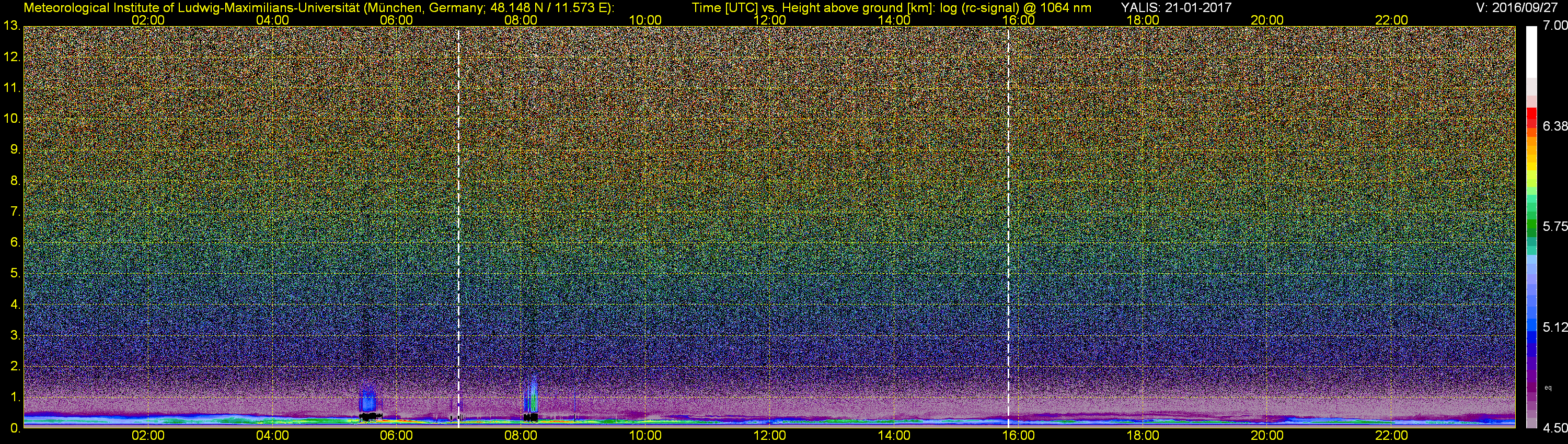
Task: Click the small 'eq' label beside color scale
Action: click(1549, 388)
